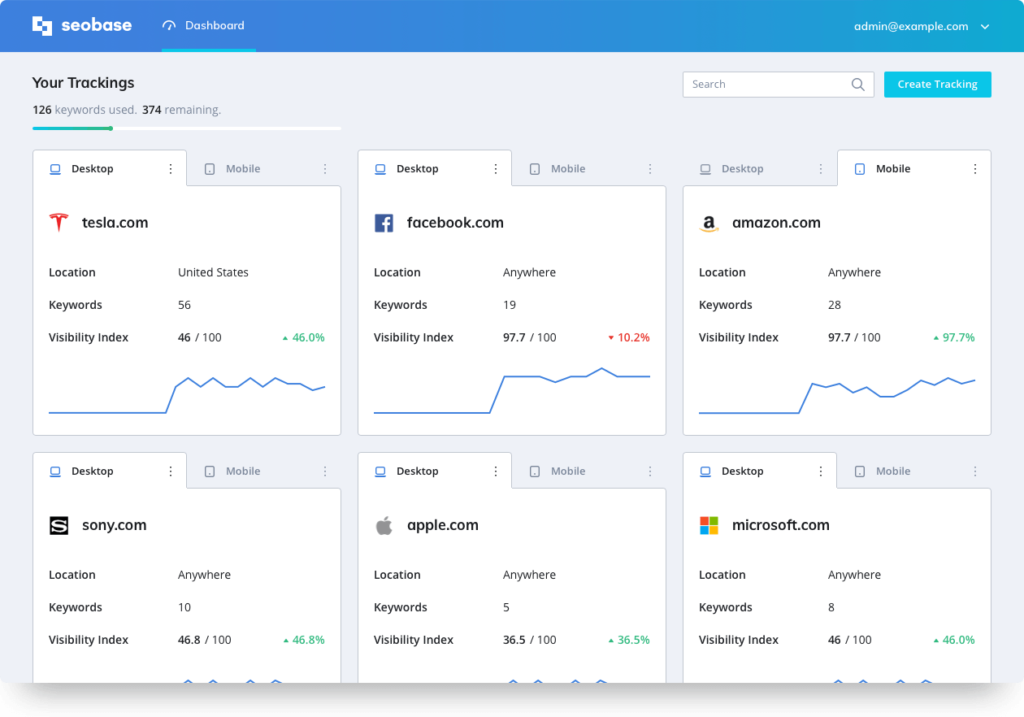Open microsoft.com Mobile three-dot menu
Image resolution: width=1024 pixels, height=717 pixels.
click(x=975, y=471)
